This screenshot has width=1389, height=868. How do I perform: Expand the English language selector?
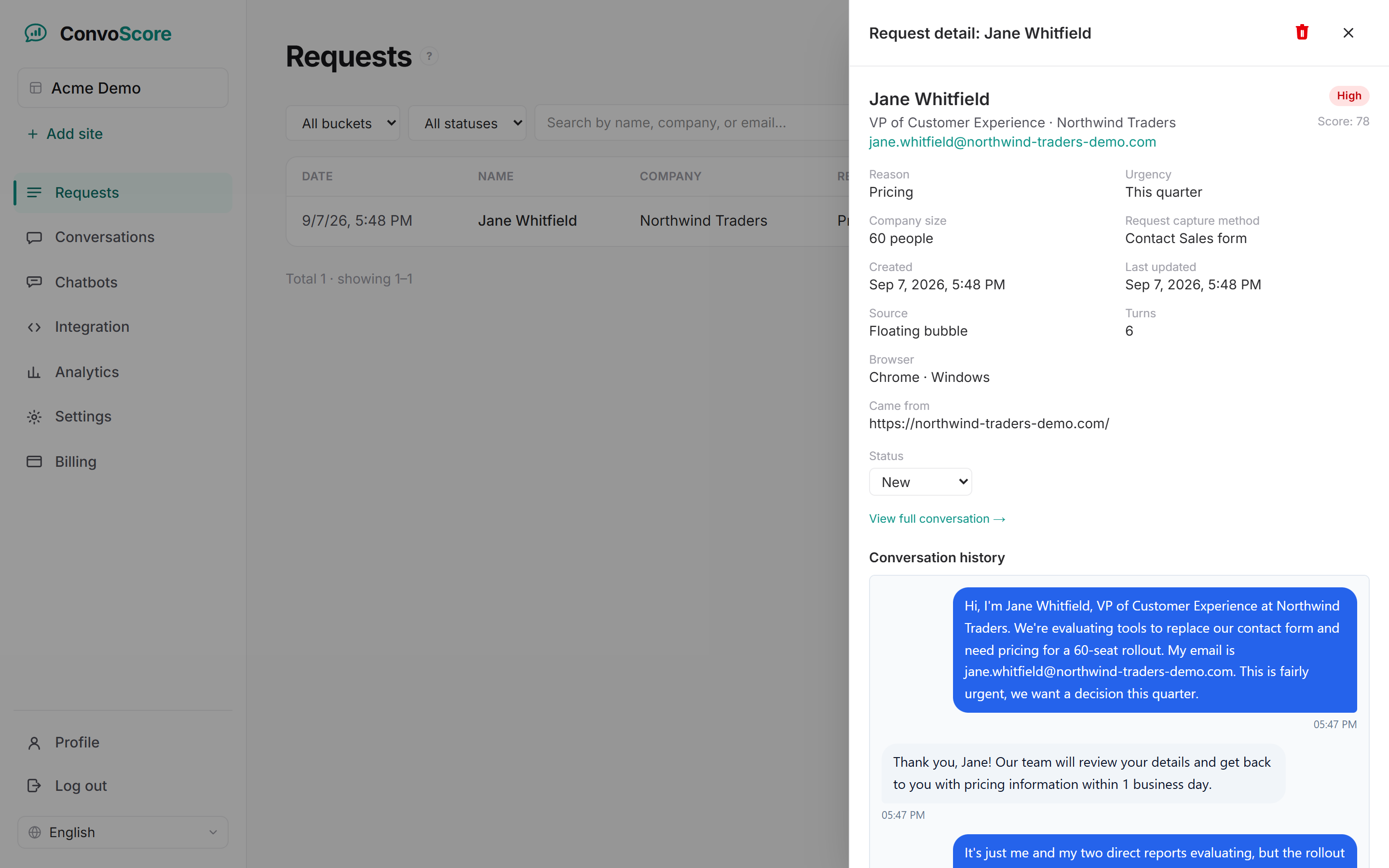pos(123,832)
